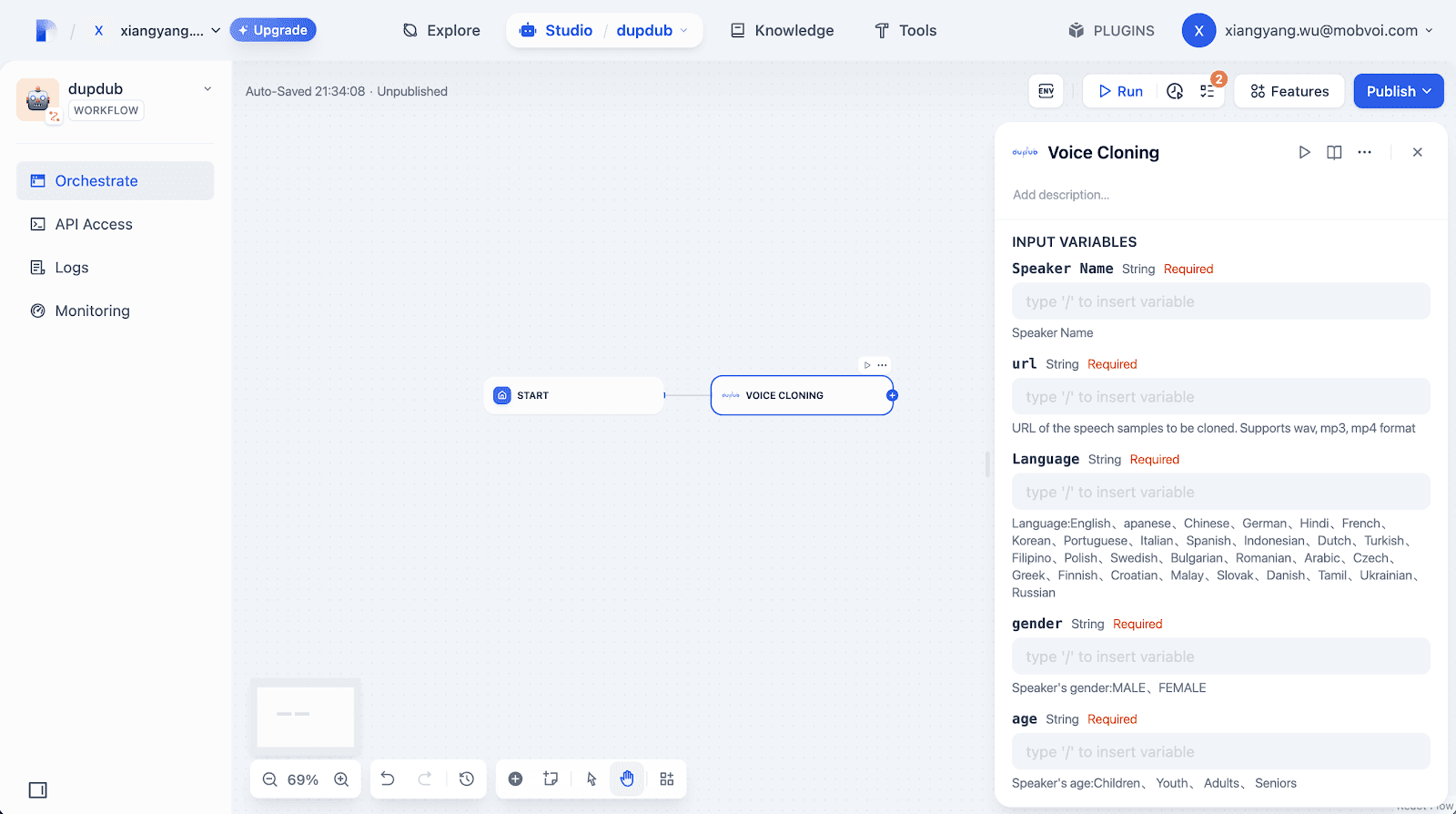Screen dimensions: 1456x814
Task: Open the version history clock icon
Action: tap(467, 778)
